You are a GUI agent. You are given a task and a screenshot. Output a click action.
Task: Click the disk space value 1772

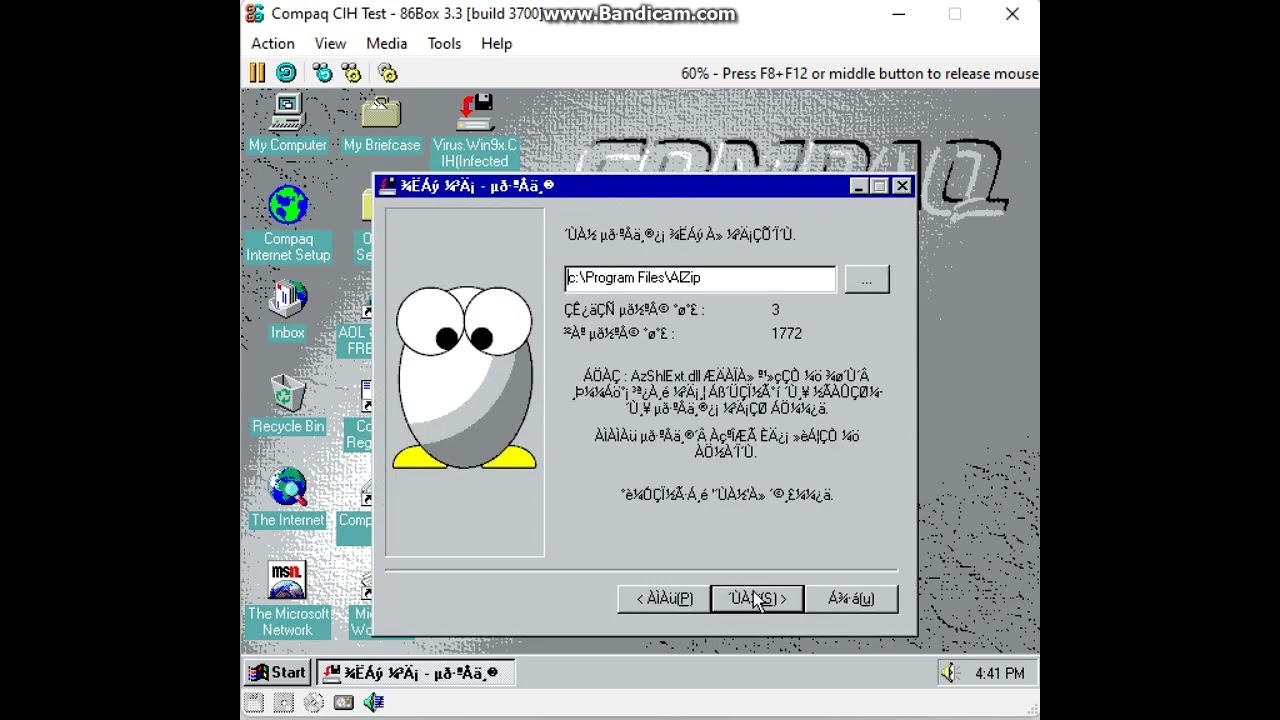787,333
